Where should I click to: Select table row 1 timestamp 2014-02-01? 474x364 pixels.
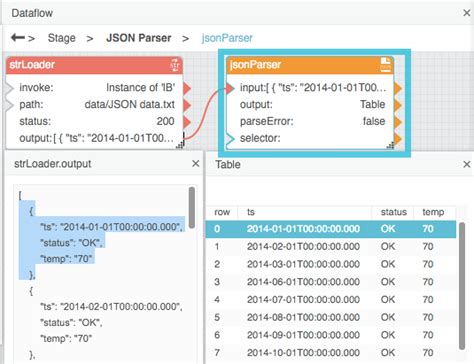303,247
